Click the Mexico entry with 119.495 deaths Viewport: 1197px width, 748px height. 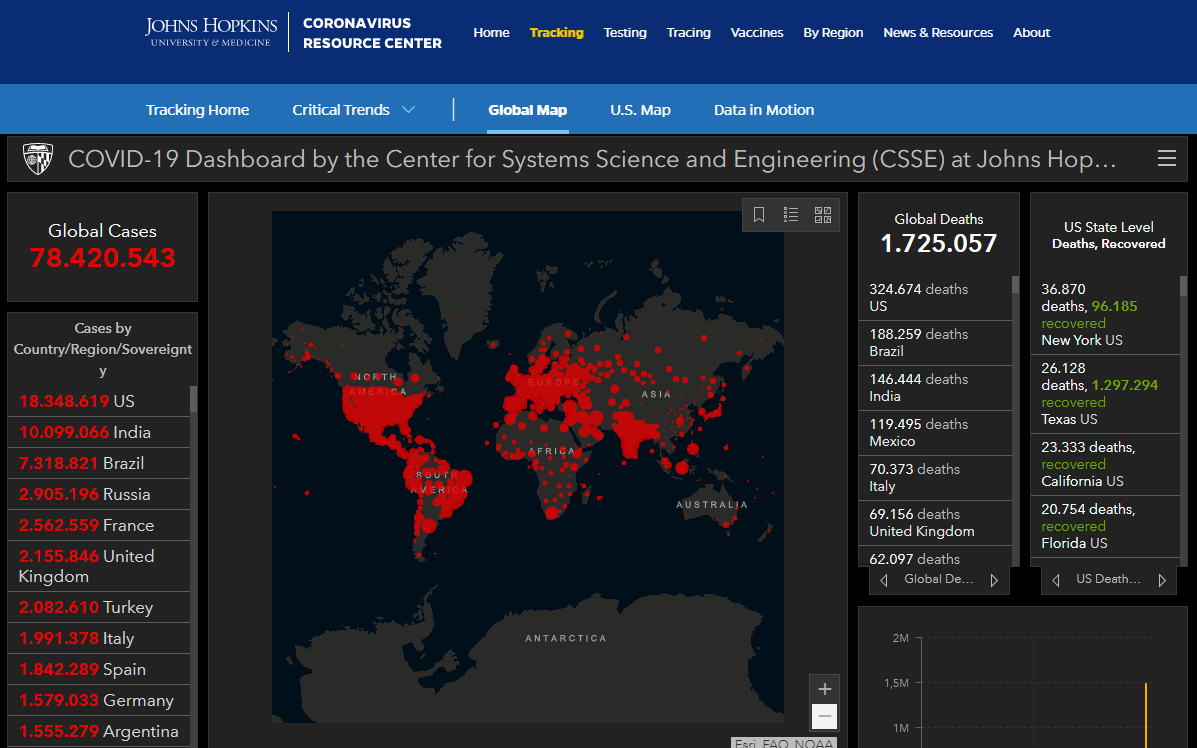pyautogui.click(x=935, y=433)
